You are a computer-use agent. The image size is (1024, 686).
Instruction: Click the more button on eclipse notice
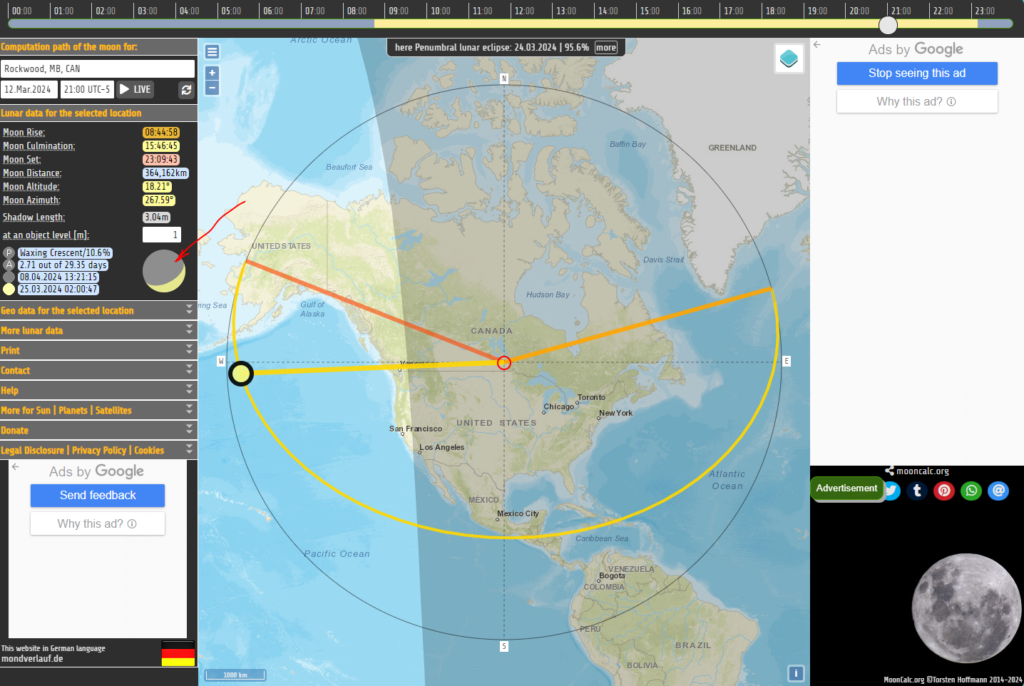[606, 48]
